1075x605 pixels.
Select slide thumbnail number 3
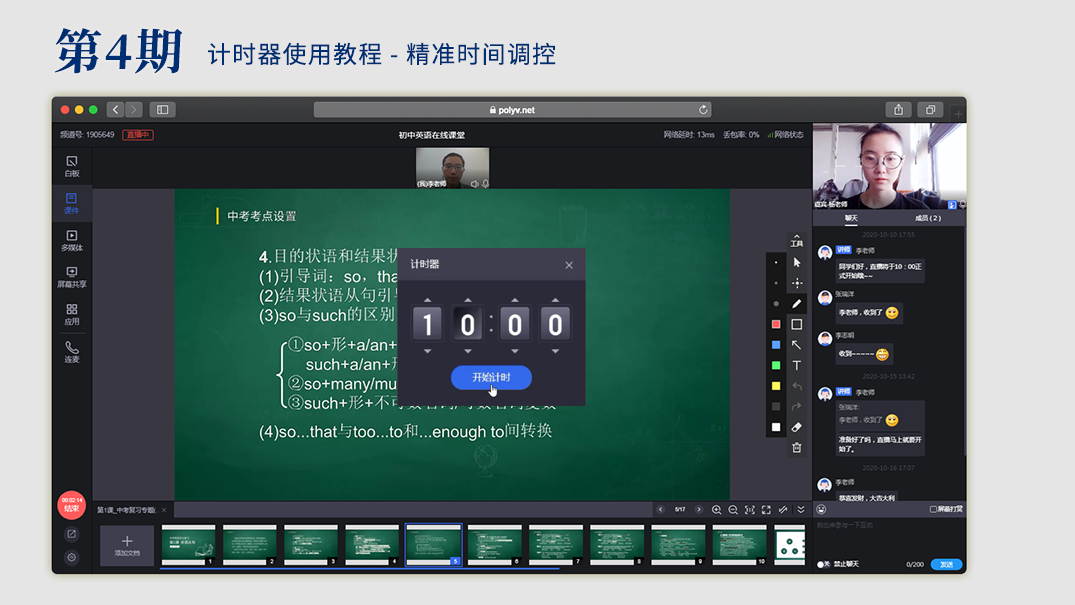pos(311,545)
